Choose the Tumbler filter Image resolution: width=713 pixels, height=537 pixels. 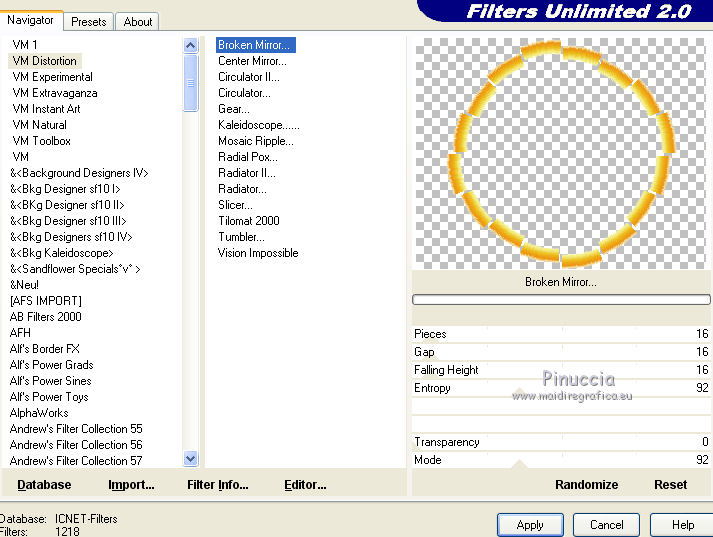(x=241, y=237)
